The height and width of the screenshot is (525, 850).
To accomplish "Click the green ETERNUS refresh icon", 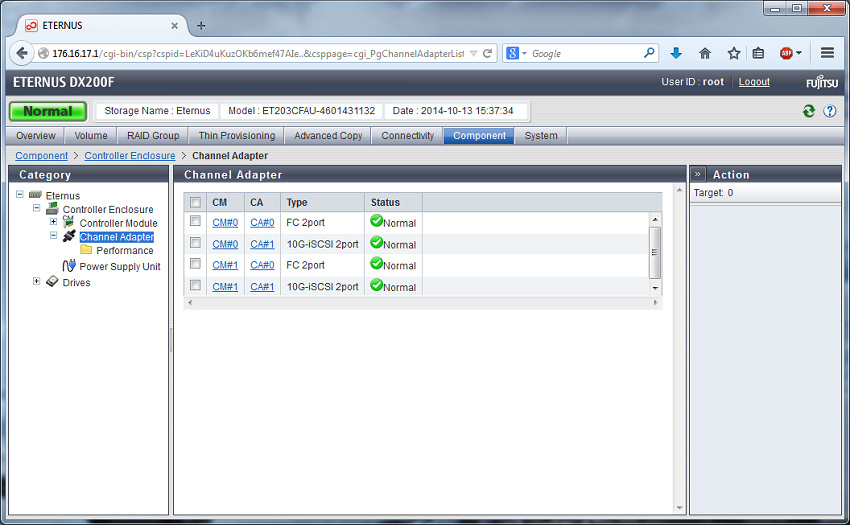I will 809,111.
